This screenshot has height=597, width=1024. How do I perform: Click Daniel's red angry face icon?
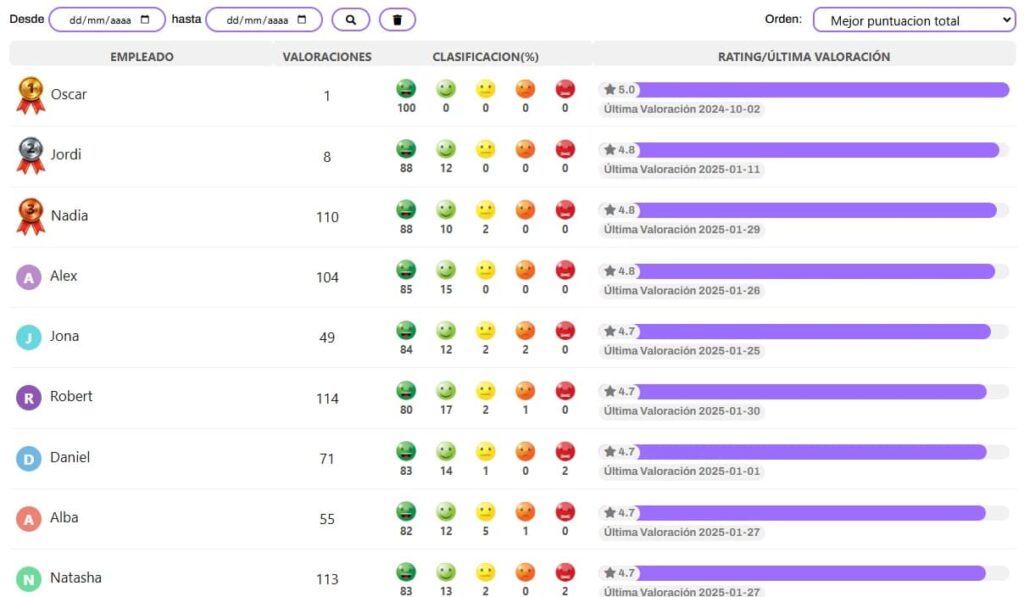[x=565, y=451]
